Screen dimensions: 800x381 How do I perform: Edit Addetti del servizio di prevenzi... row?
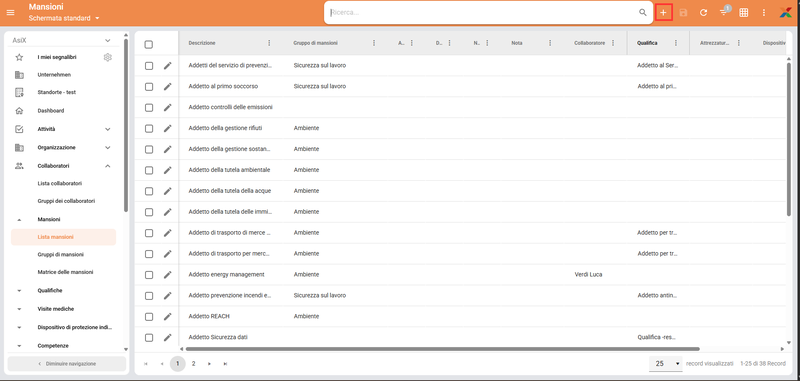pos(167,66)
